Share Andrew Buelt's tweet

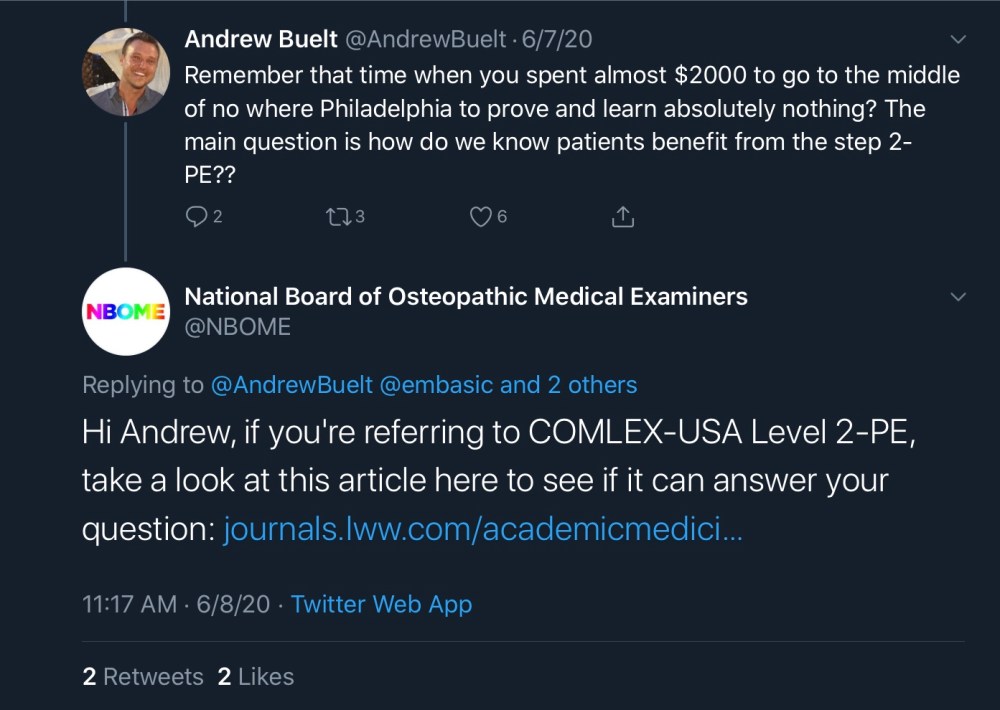(622, 216)
